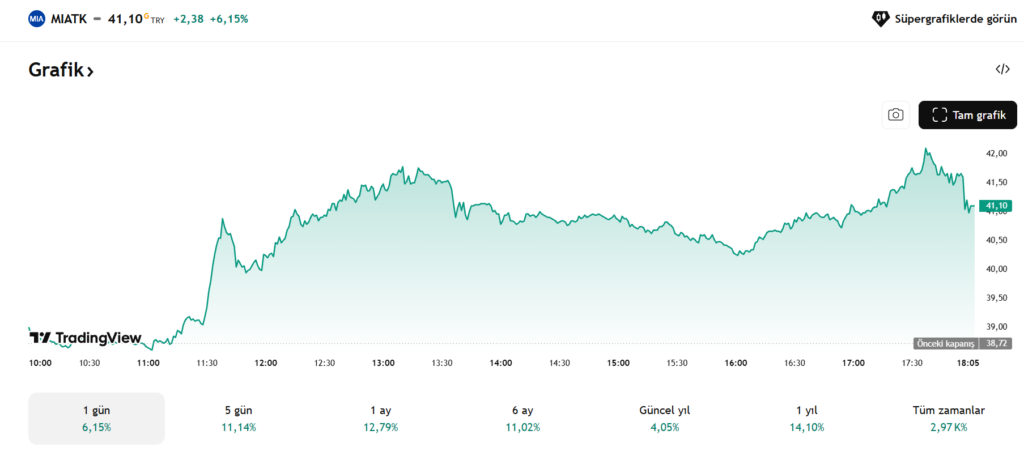Show the Tüm zamanlar range

coord(949,418)
